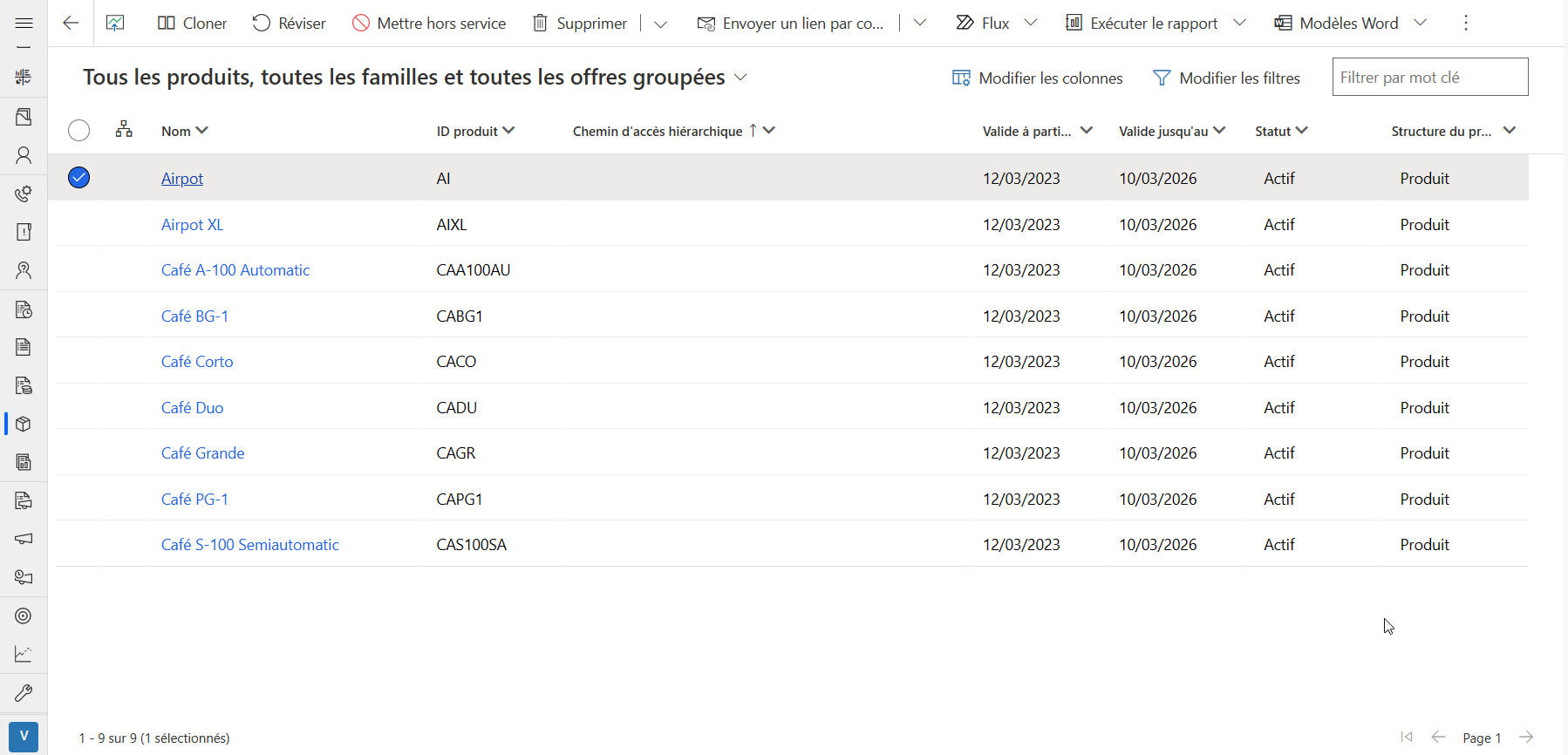Open the Chemin d'accès hiérarchique column menu
1568x755 pixels.
673,131
